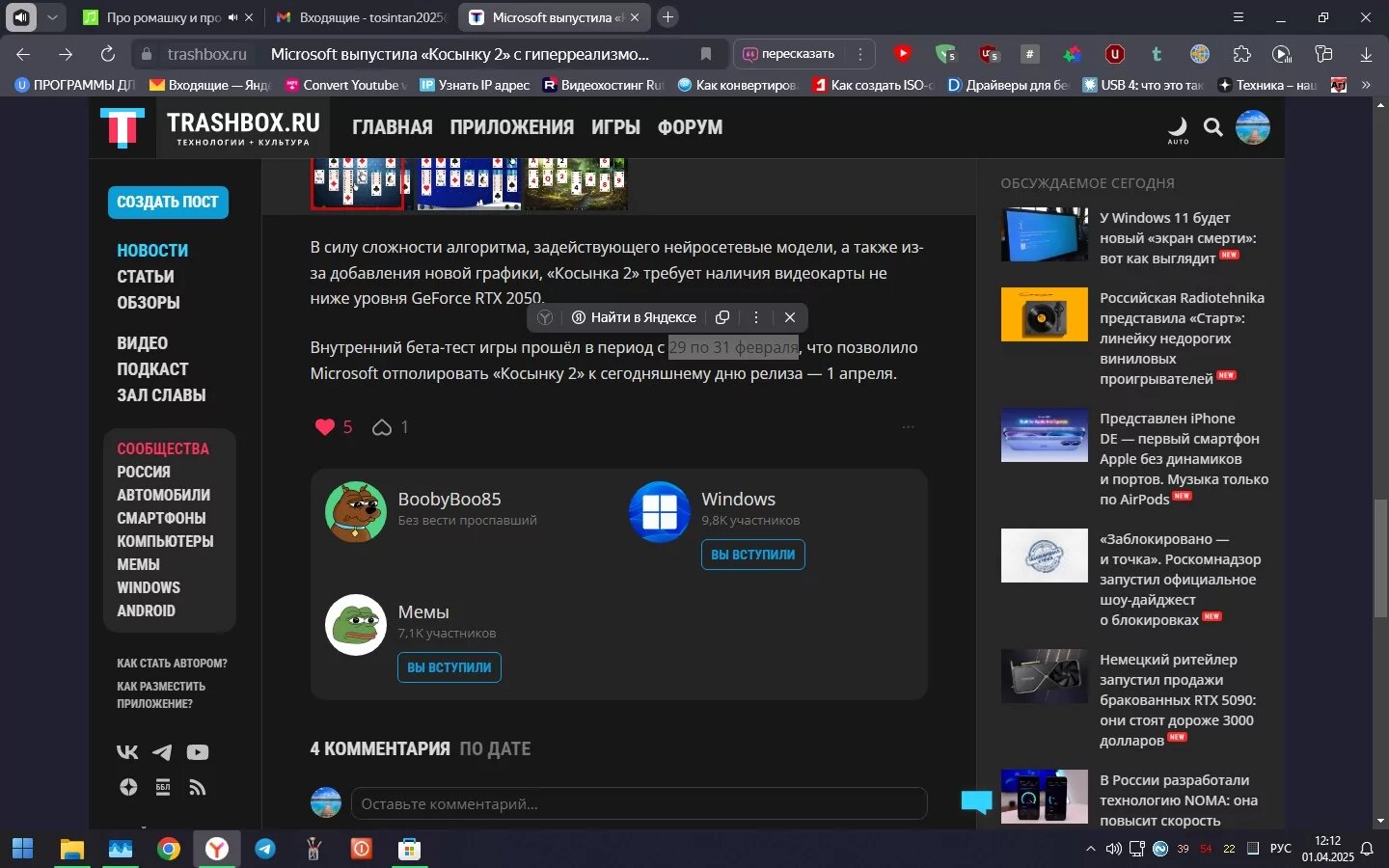The width and height of the screenshot is (1389, 868).
Task: Change comment sorting via ПО ДАТЕ
Action: pyautogui.click(x=495, y=749)
